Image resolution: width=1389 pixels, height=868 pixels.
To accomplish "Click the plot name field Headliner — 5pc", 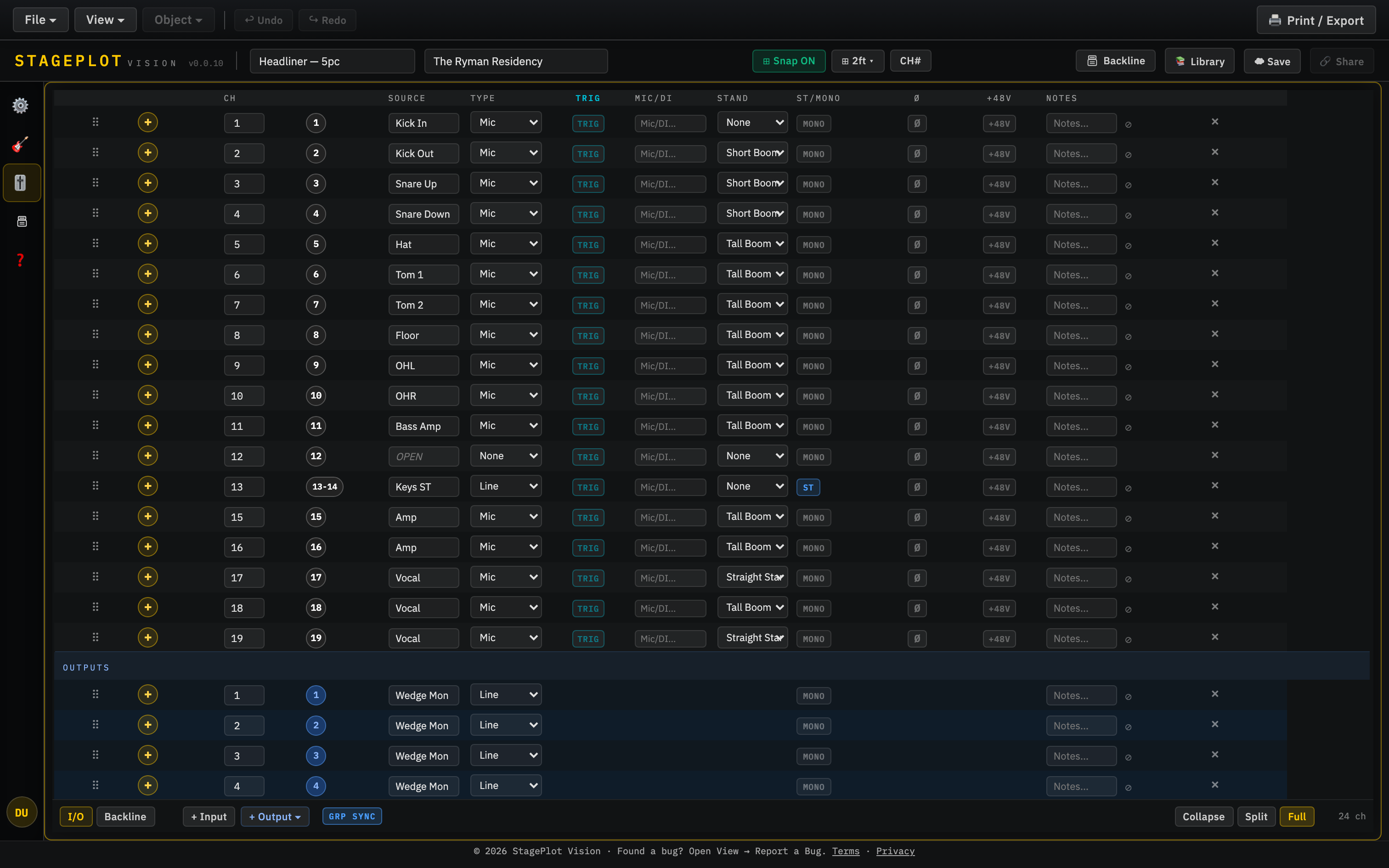I will (x=333, y=62).
